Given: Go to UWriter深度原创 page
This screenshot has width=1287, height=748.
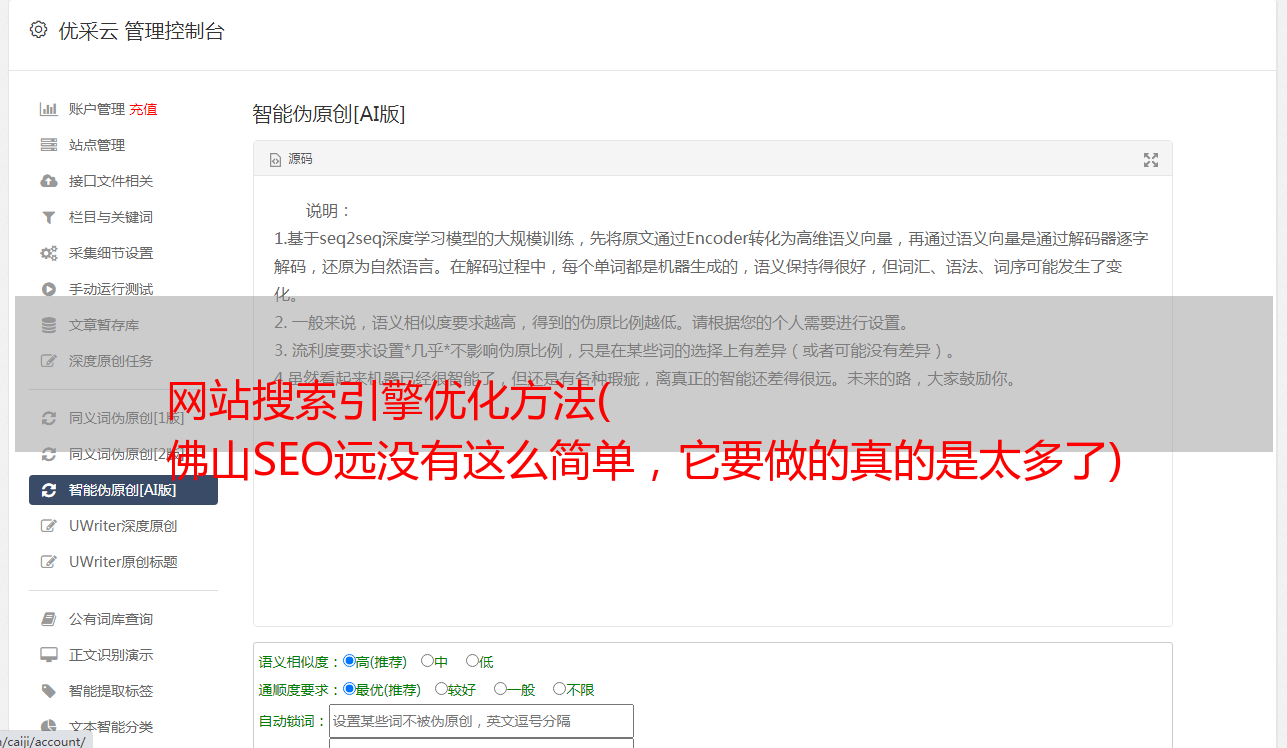Looking at the screenshot, I should (123, 526).
